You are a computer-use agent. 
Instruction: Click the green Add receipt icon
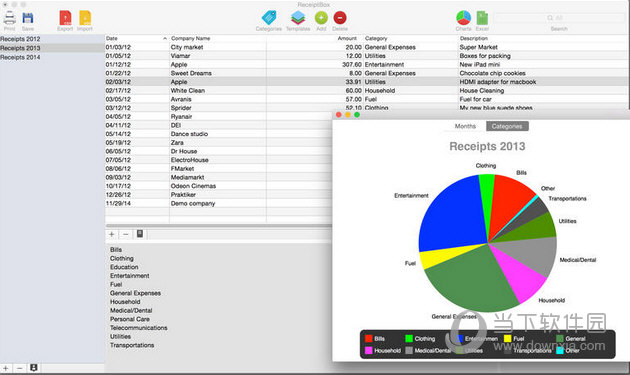tap(321, 18)
